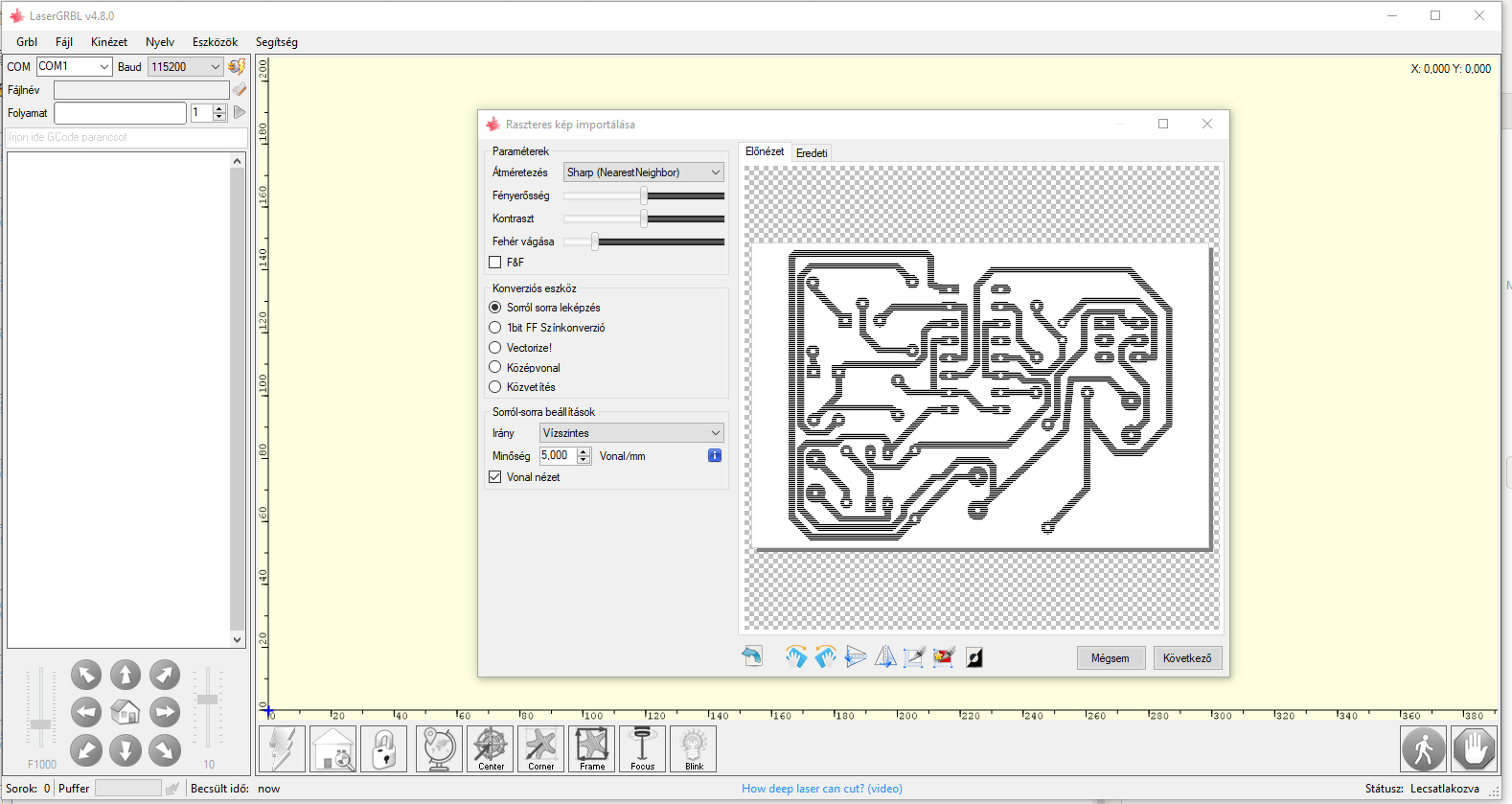Jog the laser down with the down arrow
Screen dimensions: 1512x804
click(126, 750)
